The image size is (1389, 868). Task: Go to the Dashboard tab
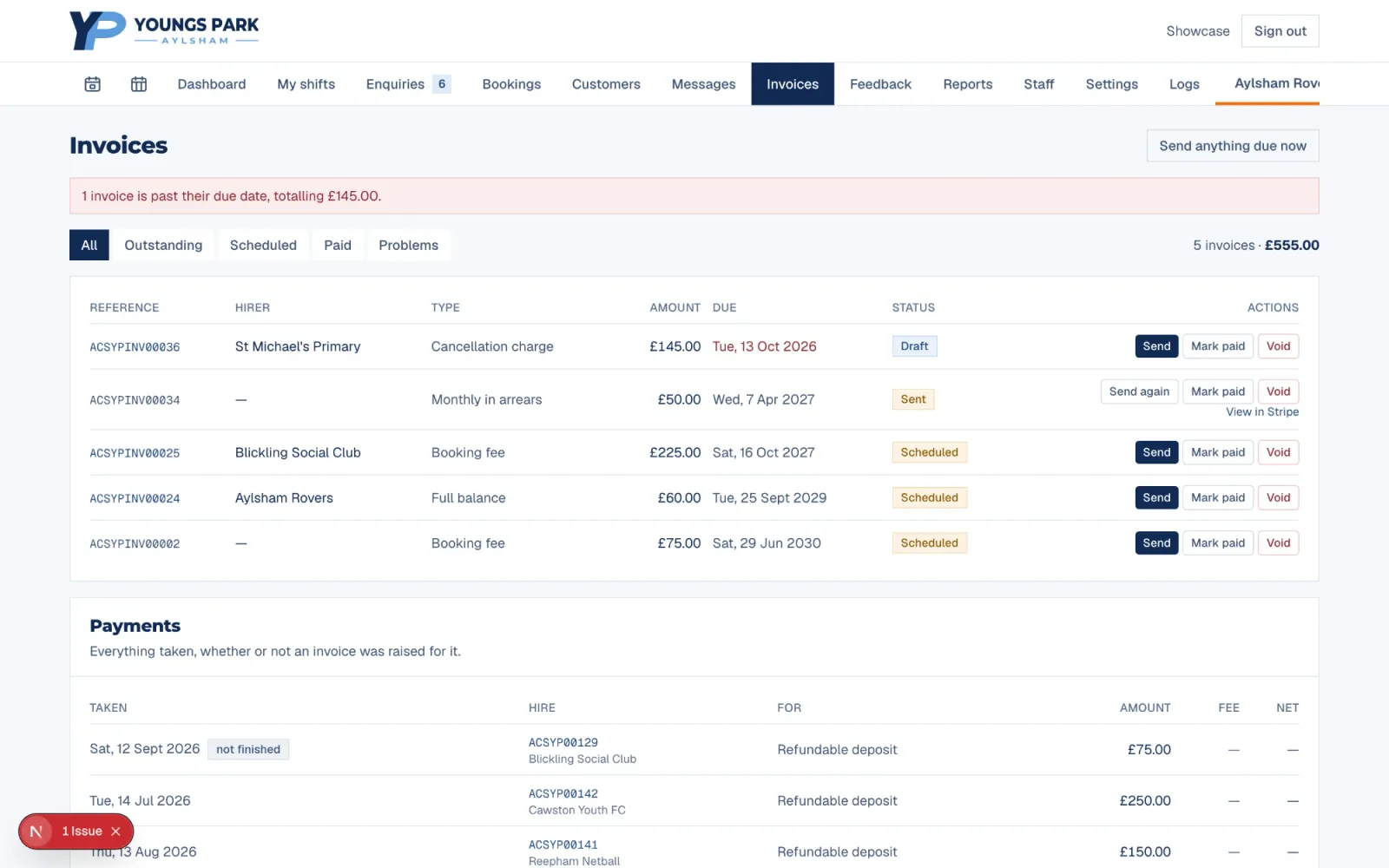click(212, 84)
